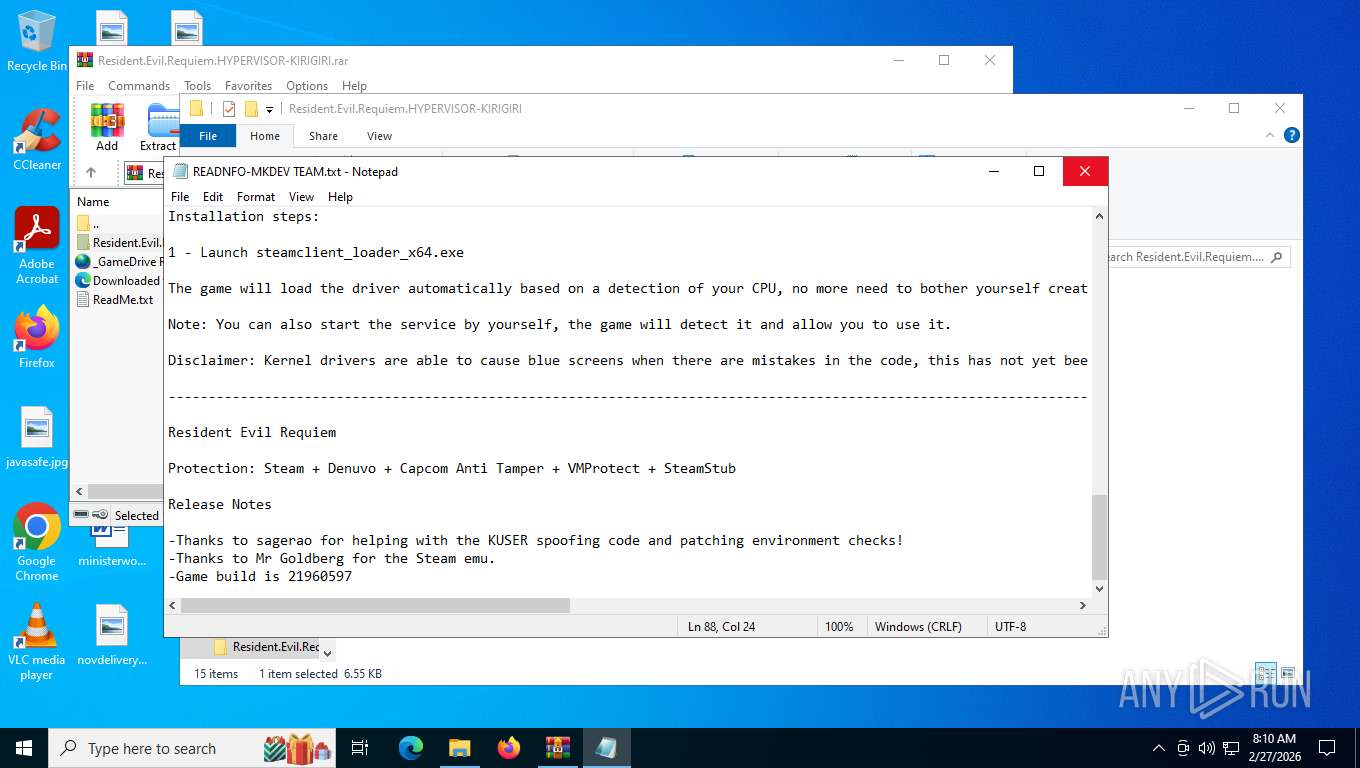Click 'Ln 88, Col 24' in Notepad status bar
The image size is (1360, 768).
(721, 627)
